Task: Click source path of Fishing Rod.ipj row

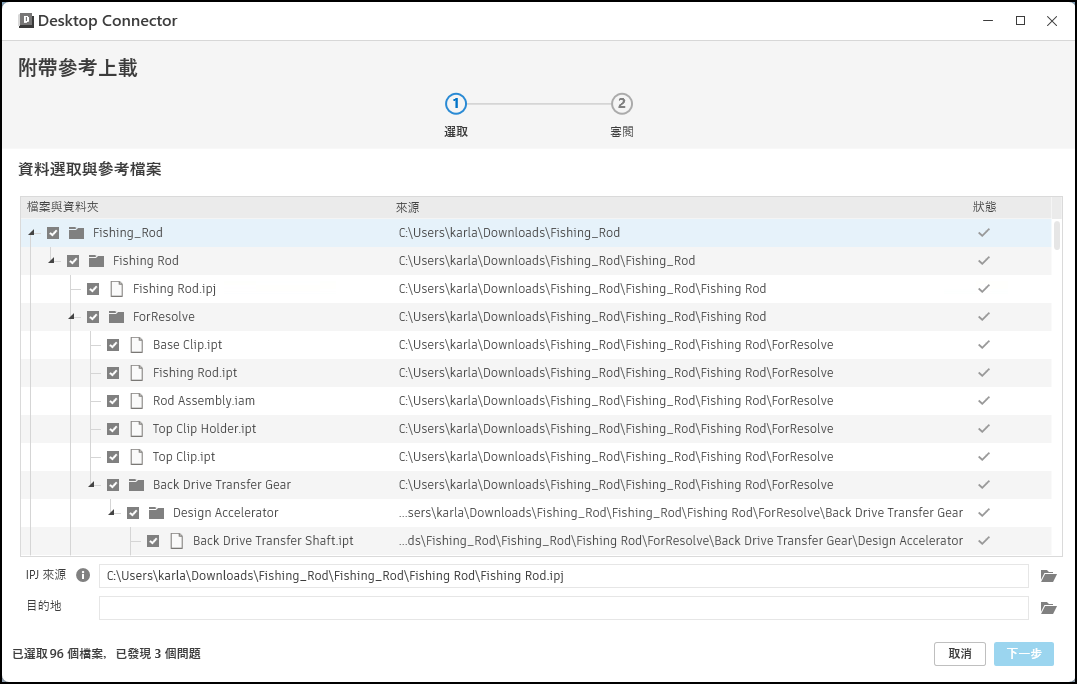Action: [582, 288]
